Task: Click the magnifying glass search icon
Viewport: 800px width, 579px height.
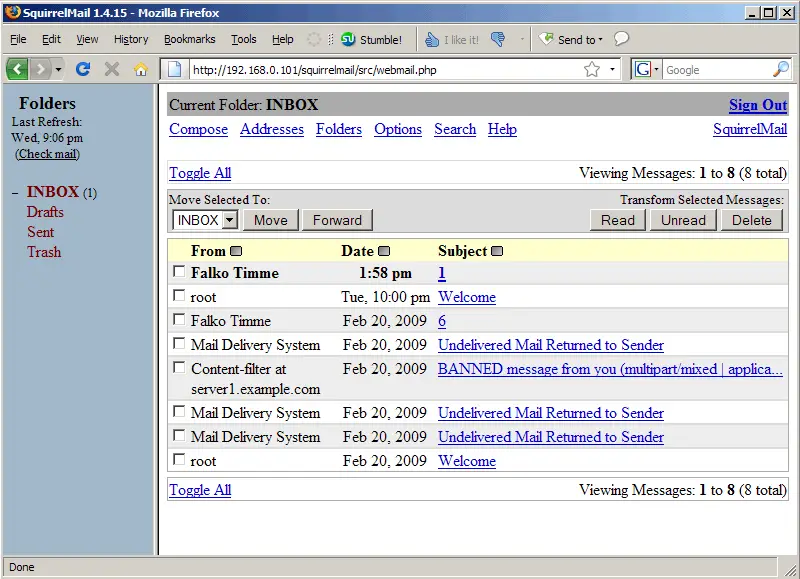Action: 781,69
